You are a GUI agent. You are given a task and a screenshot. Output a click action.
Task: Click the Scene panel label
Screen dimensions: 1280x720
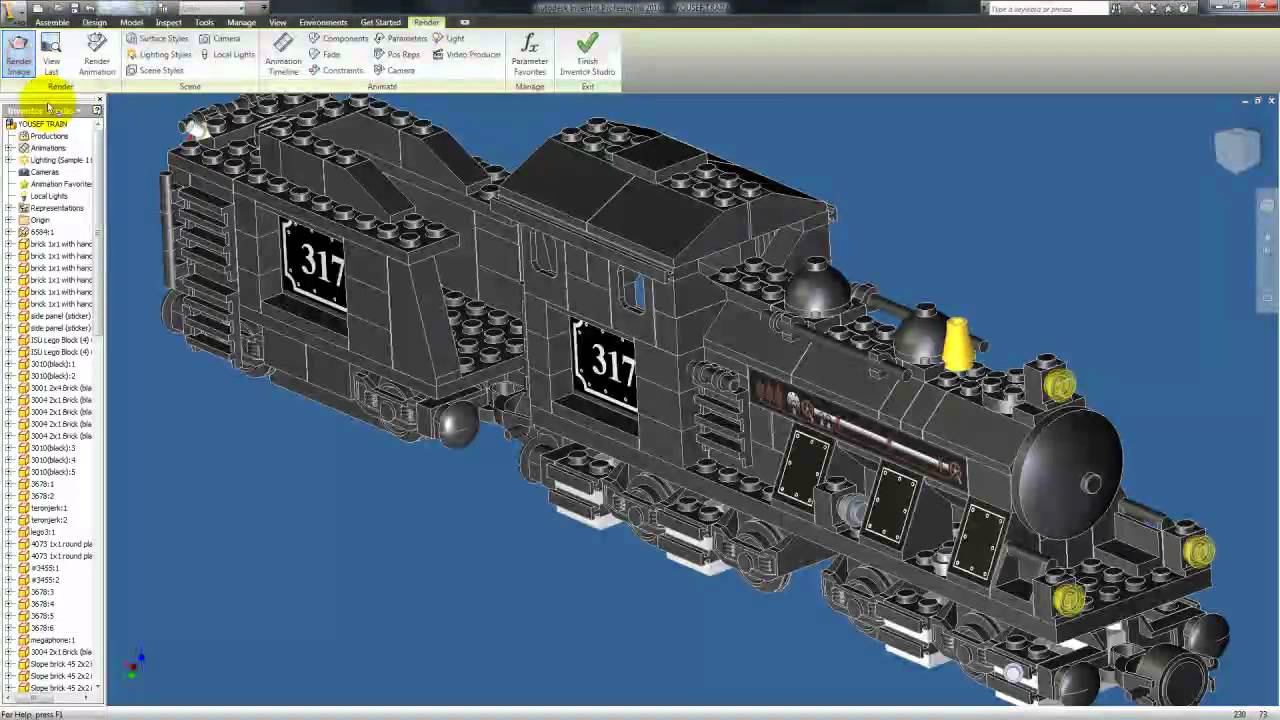(x=190, y=87)
